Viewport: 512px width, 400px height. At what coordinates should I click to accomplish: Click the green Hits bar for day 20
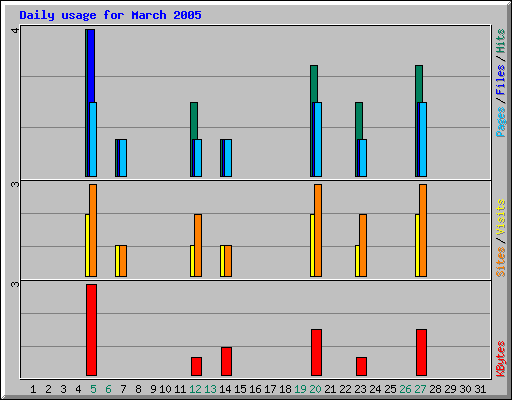314,84
